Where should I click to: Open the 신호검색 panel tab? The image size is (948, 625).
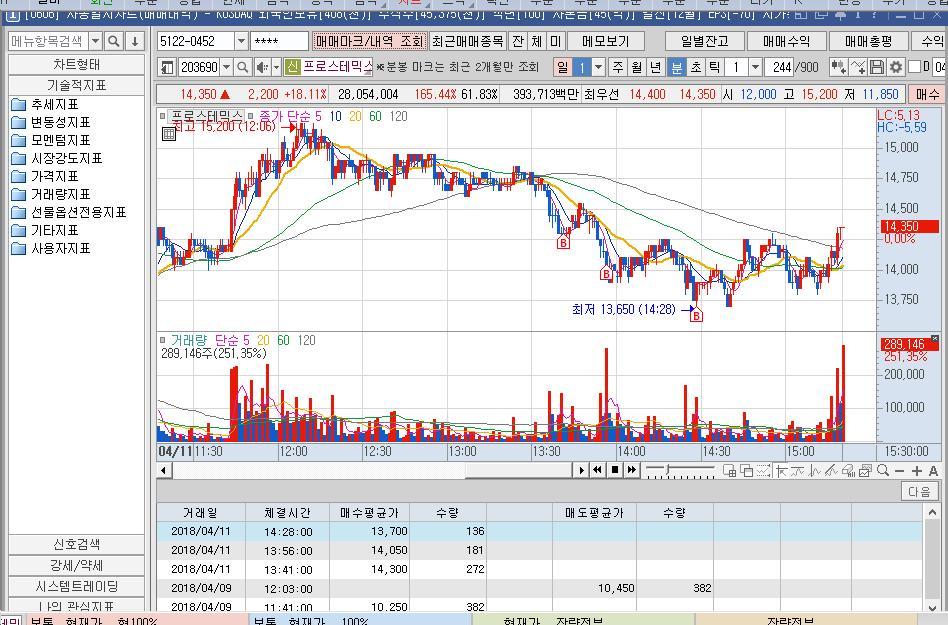[76, 544]
